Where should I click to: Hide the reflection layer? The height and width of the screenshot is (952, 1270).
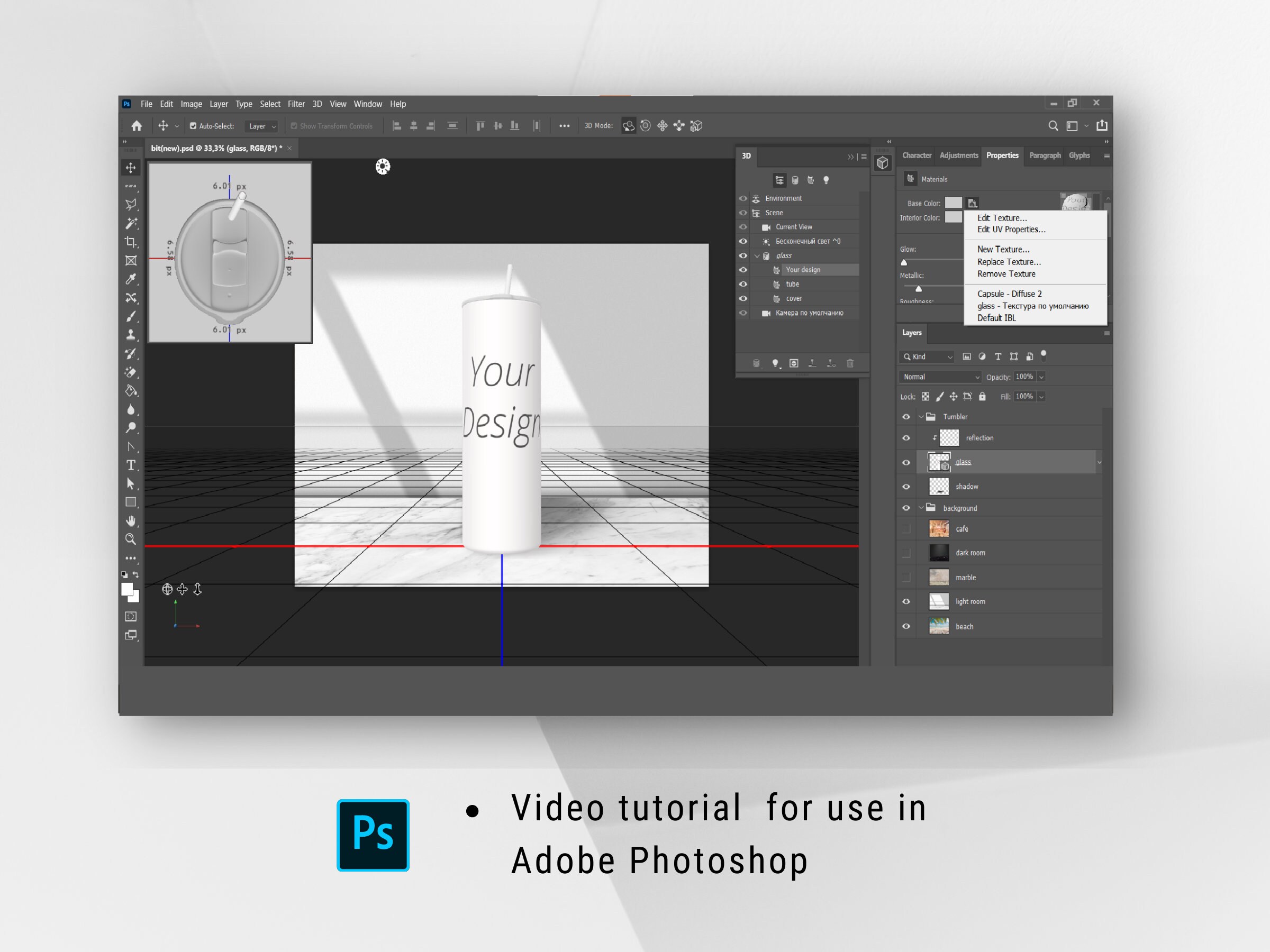[x=906, y=437]
